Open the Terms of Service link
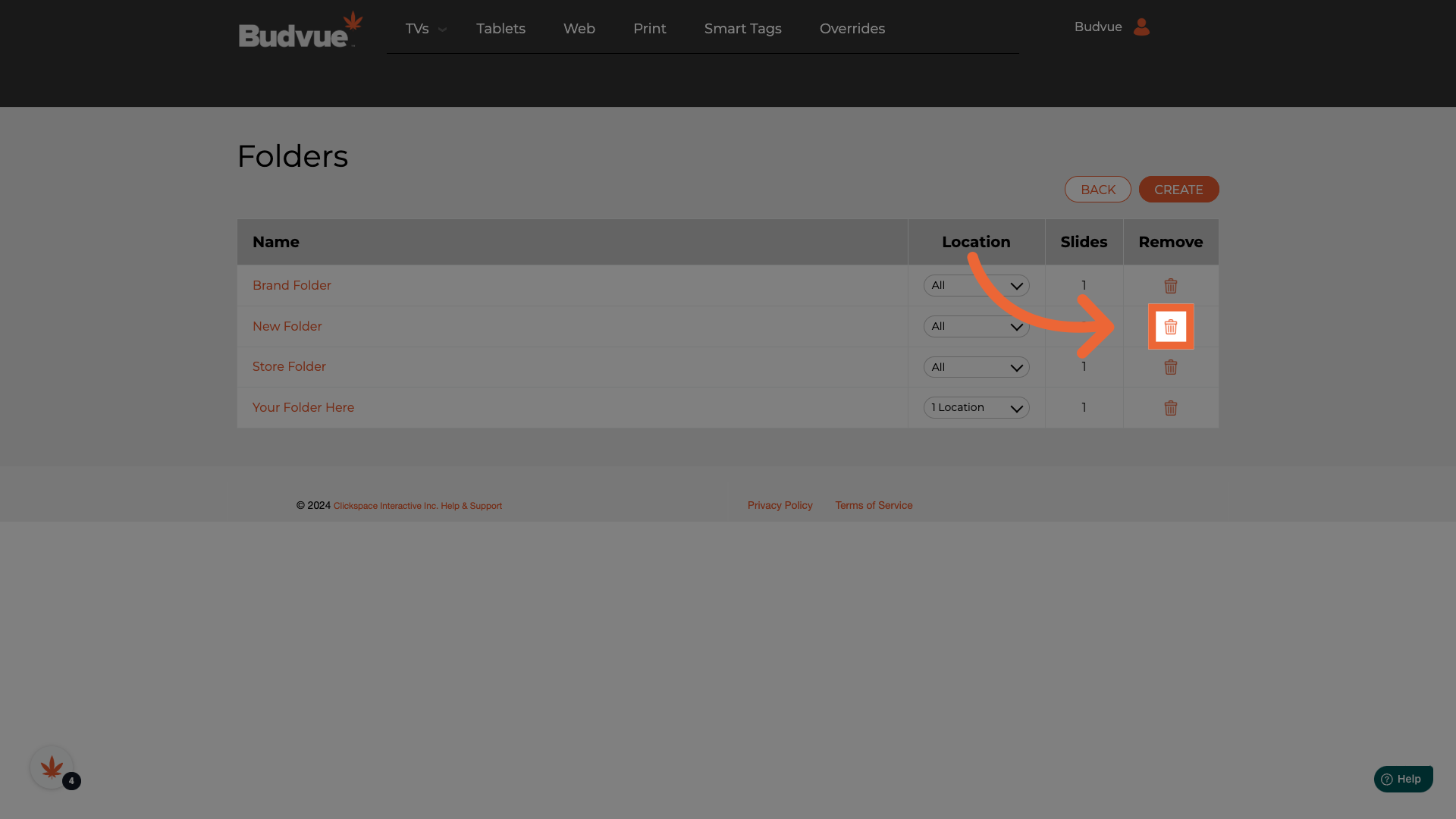Image resolution: width=1456 pixels, height=819 pixels. pos(874,505)
